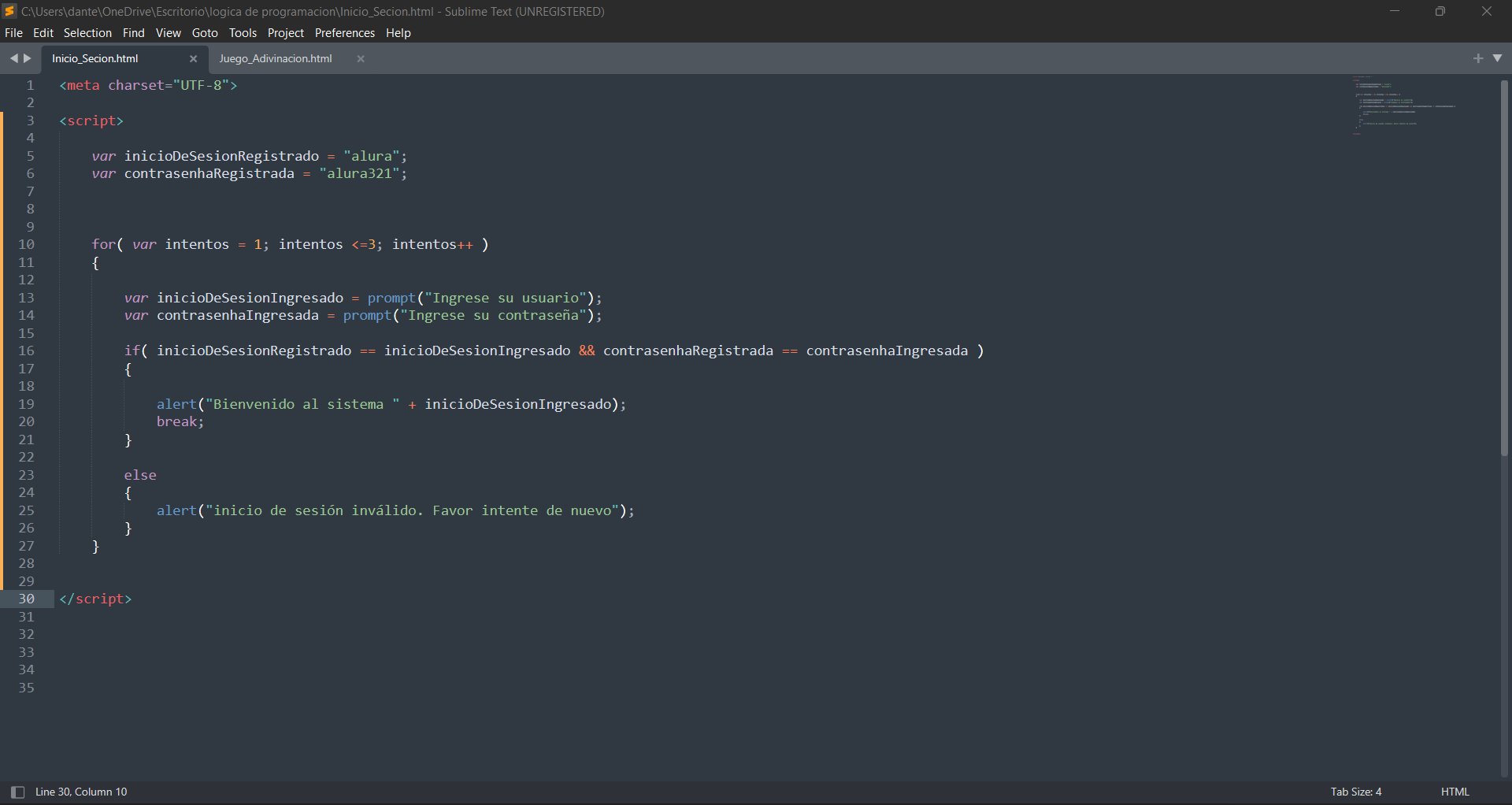This screenshot has height=805, width=1512.
Task: Click line number 30 in gutter
Action: (x=26, y=599)
